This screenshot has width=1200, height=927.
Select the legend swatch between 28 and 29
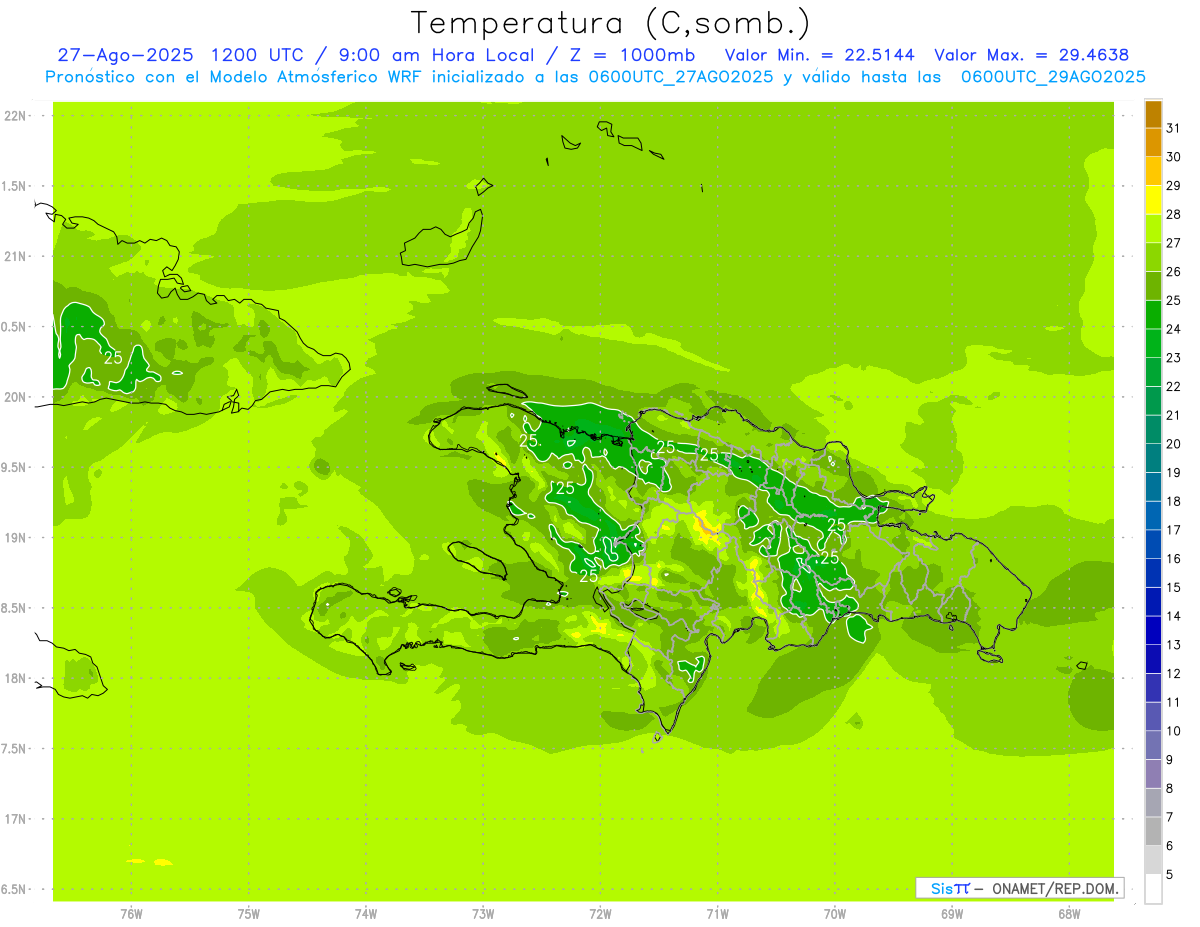click(x=1153, y=200)
